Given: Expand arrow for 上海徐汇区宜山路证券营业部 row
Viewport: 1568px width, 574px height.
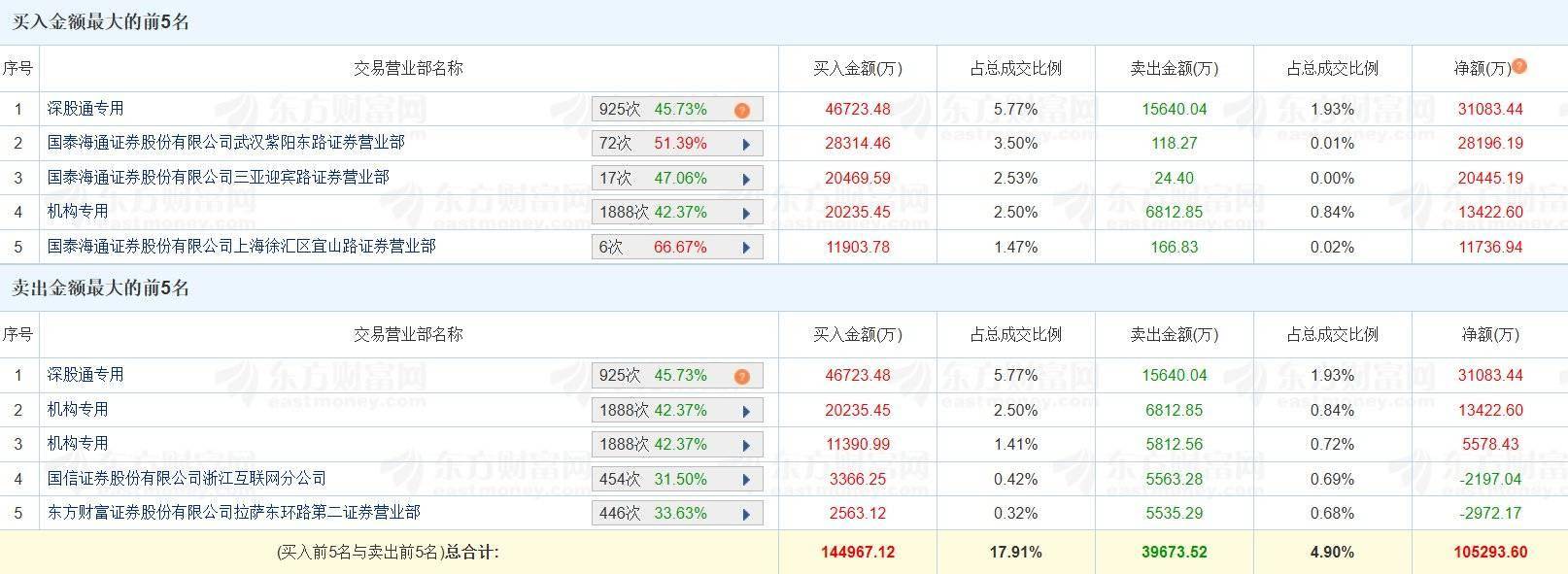Looking at the screenshot, I should point(747,247).
